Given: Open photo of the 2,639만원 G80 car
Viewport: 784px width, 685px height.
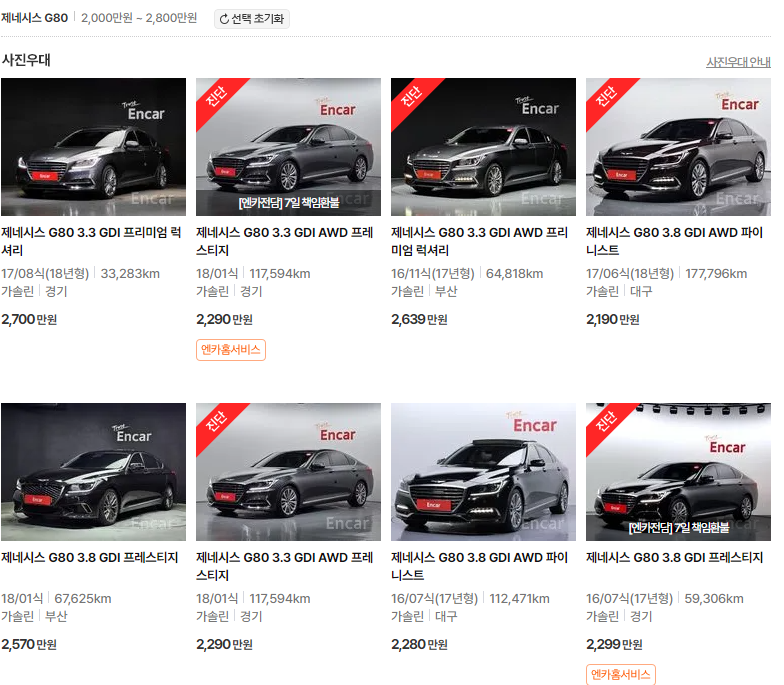Looking at the screenshot, I should [484, 147].
